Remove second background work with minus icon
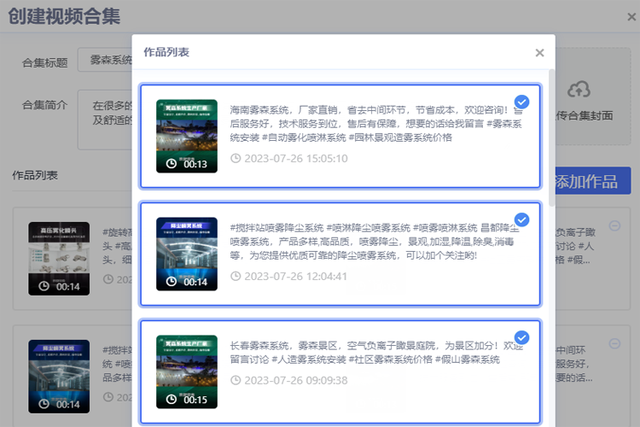The height and width of the screenshot is (427, 640). [615, 344]
